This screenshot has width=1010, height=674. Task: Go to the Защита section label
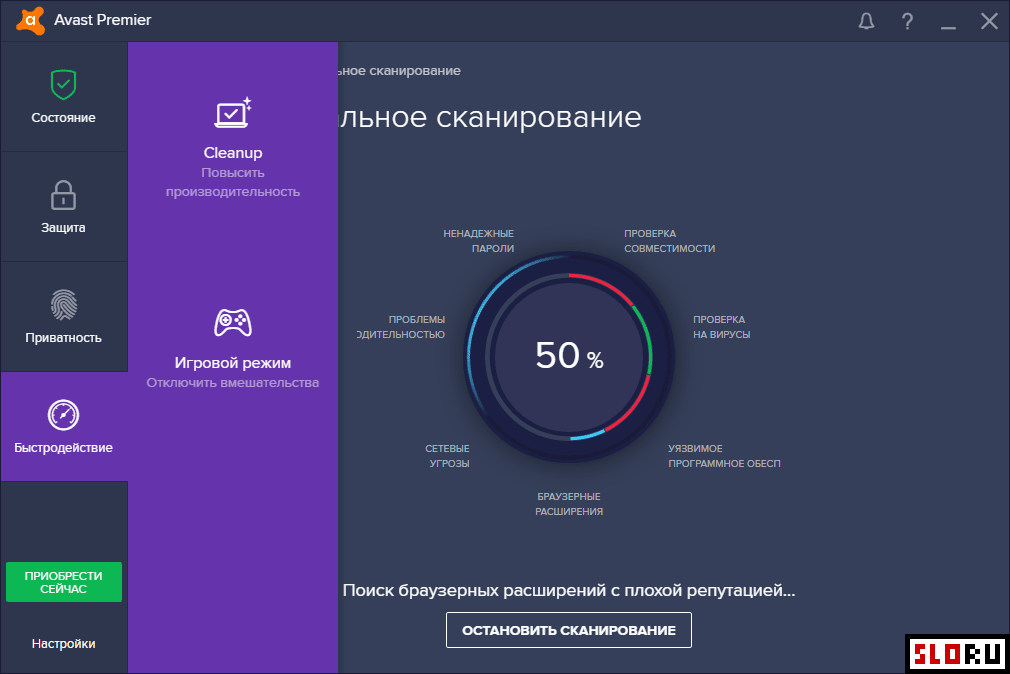[x=63, y=227]
